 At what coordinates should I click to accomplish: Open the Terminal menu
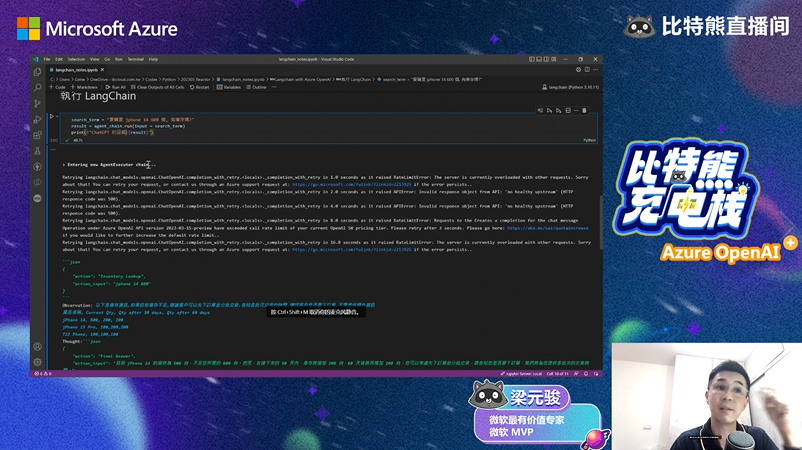point(136,59)
